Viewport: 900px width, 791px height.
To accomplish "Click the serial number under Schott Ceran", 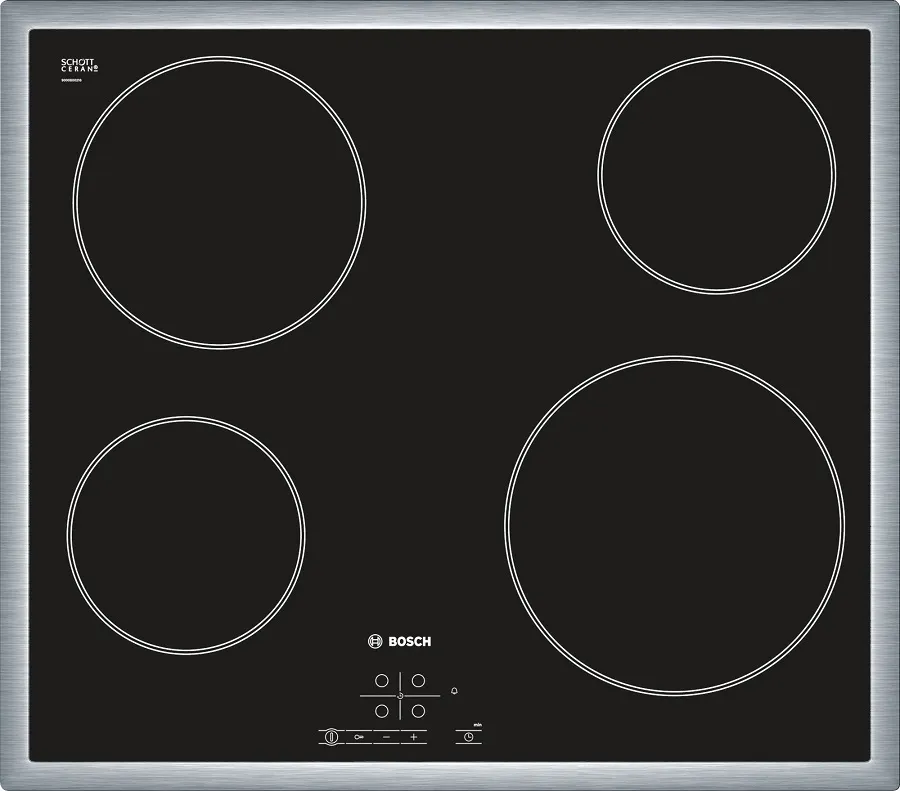I will 71,80.
